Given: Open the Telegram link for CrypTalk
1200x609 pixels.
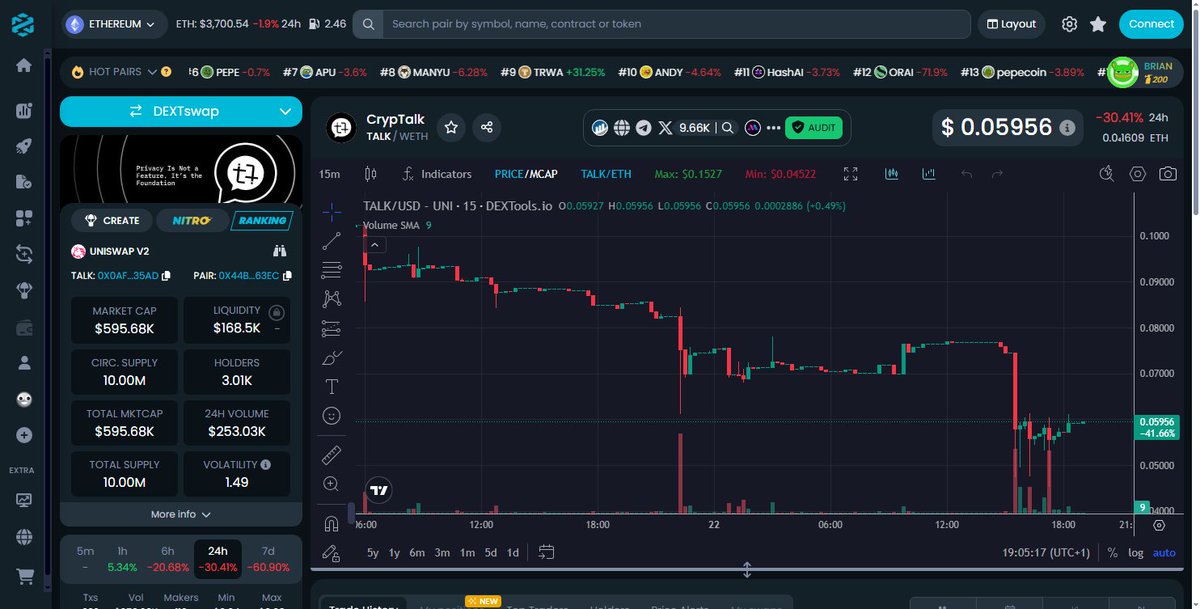Looking at the screenshot, I should [643, 128].
